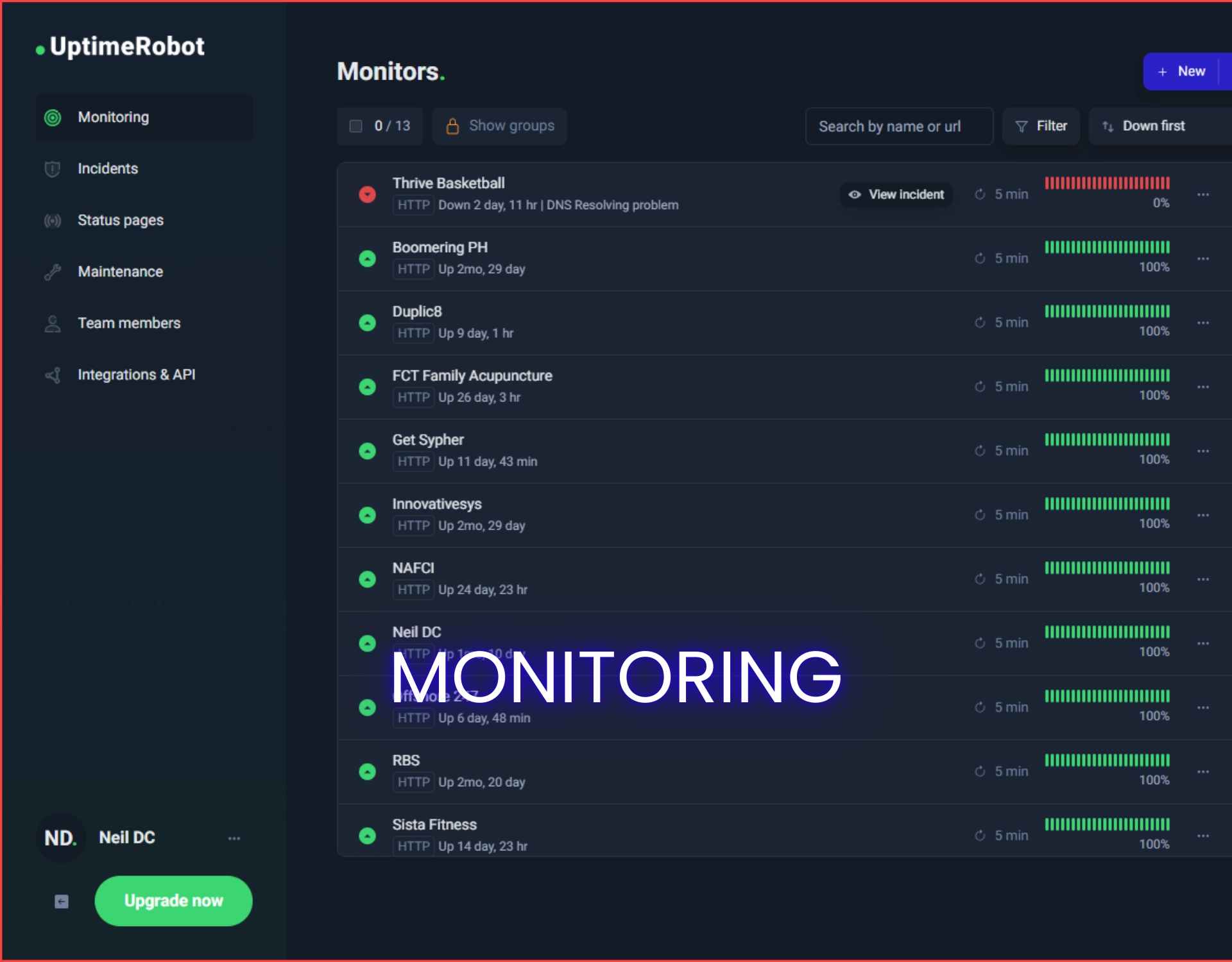Click the Upgrade now button

click(x=173, y=901)
